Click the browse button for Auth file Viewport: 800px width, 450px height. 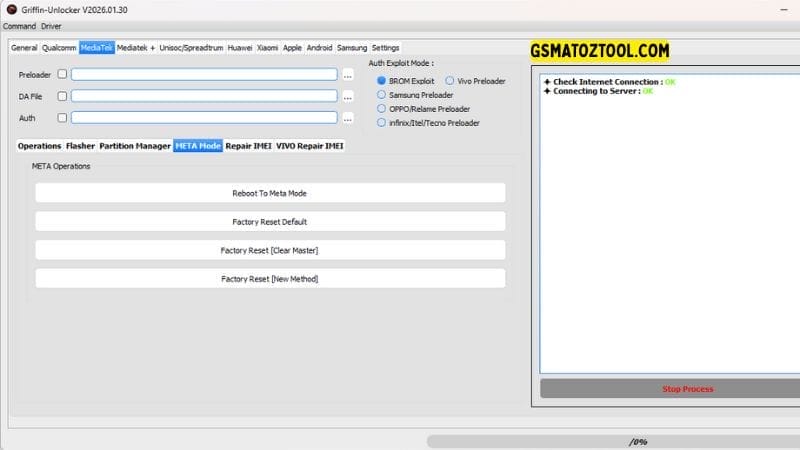click(348, 118)
